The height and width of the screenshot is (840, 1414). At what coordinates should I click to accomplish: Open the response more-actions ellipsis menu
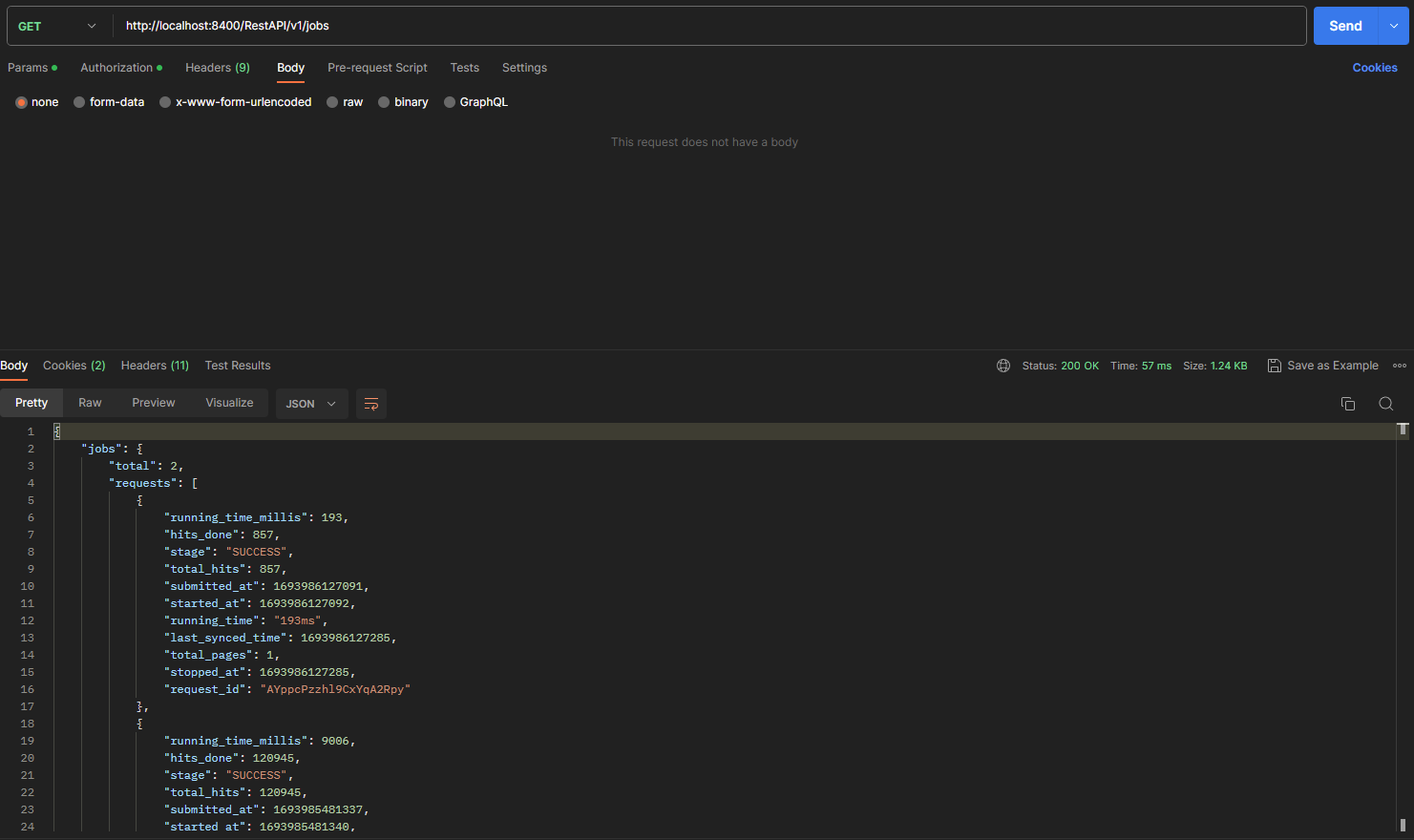click(1400, 366)
